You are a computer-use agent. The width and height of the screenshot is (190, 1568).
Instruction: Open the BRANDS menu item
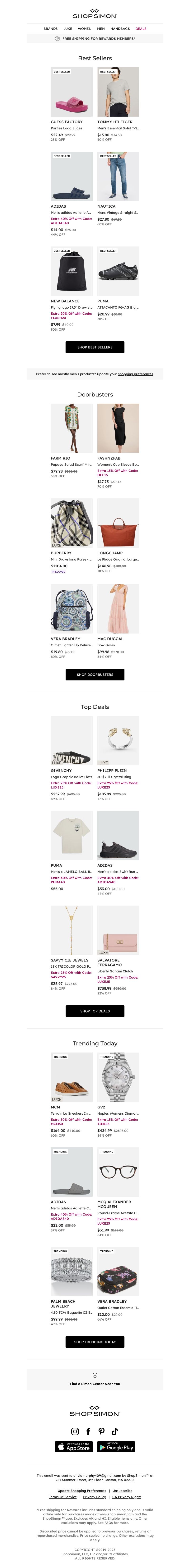(51, 29)
